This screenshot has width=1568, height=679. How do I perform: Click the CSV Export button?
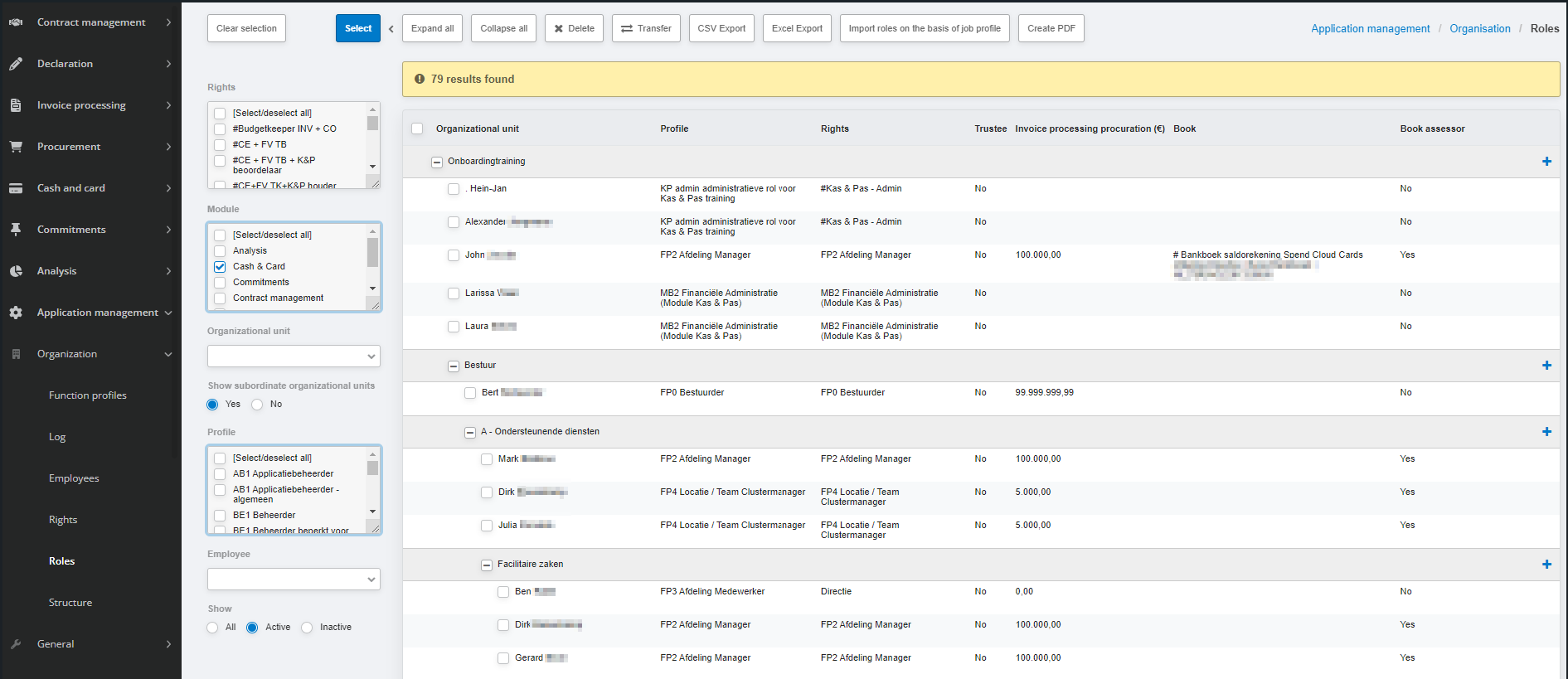click(721, 28)
